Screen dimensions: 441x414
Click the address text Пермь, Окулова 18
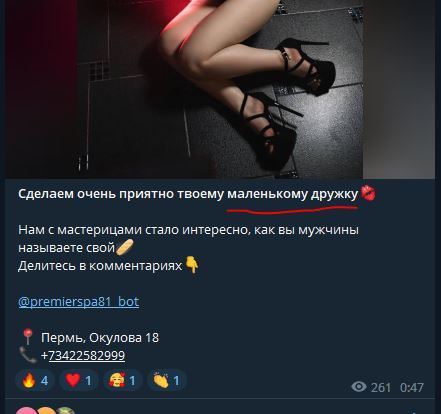[x=100, y=338]
